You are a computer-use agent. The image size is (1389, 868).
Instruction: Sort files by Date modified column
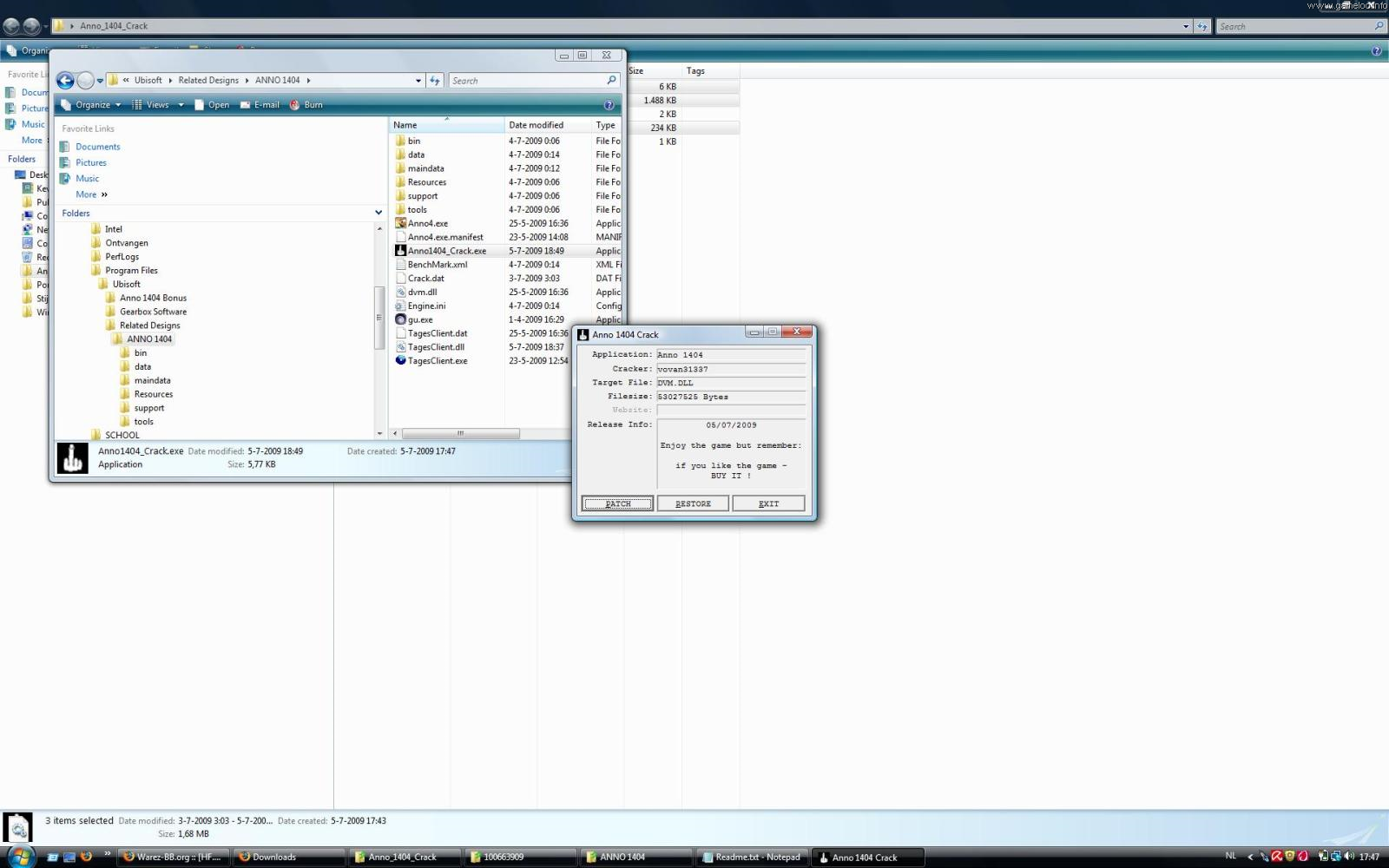click(548, 125)
